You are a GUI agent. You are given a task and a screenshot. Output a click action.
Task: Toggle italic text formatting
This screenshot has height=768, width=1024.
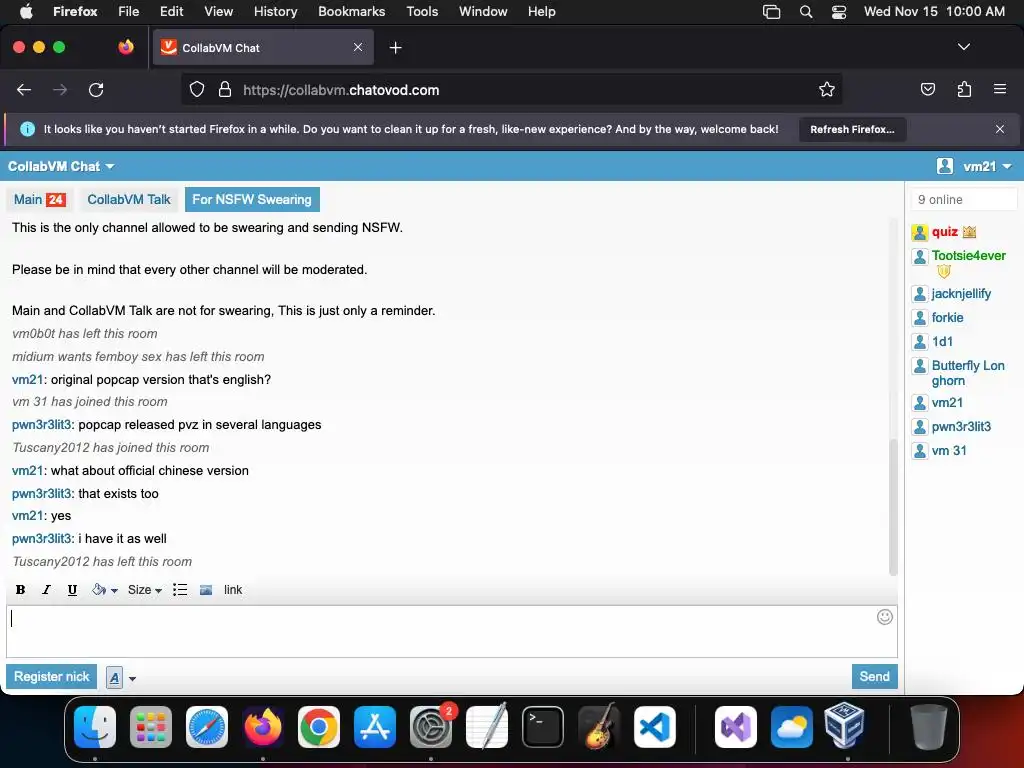pyautogui.click(x=46, y=590)
